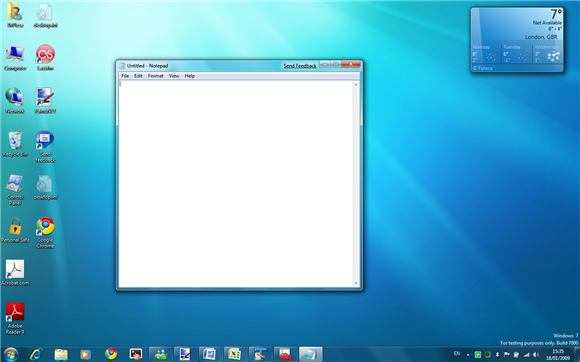Select the Last.fm desktop shortcut
Viewport: 580px width, 362px height.
point(45,58)
